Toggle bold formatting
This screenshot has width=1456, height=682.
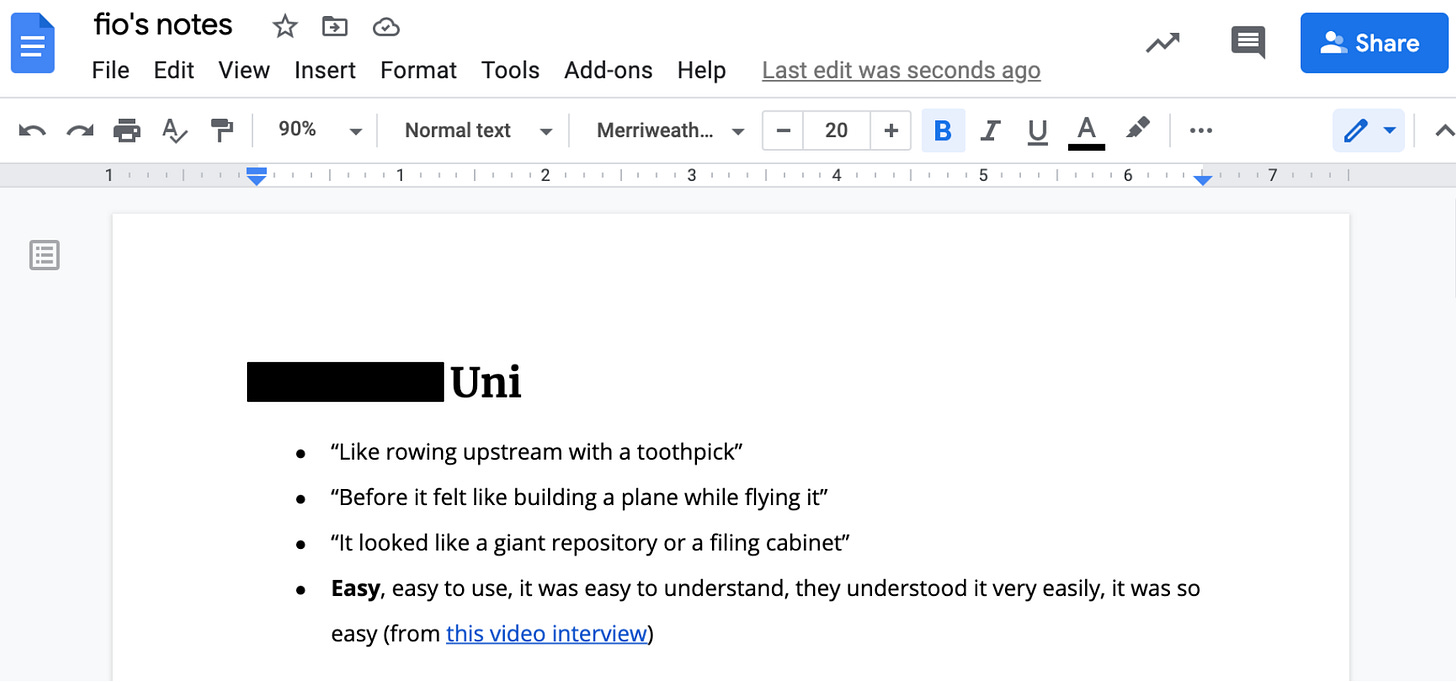942,130
